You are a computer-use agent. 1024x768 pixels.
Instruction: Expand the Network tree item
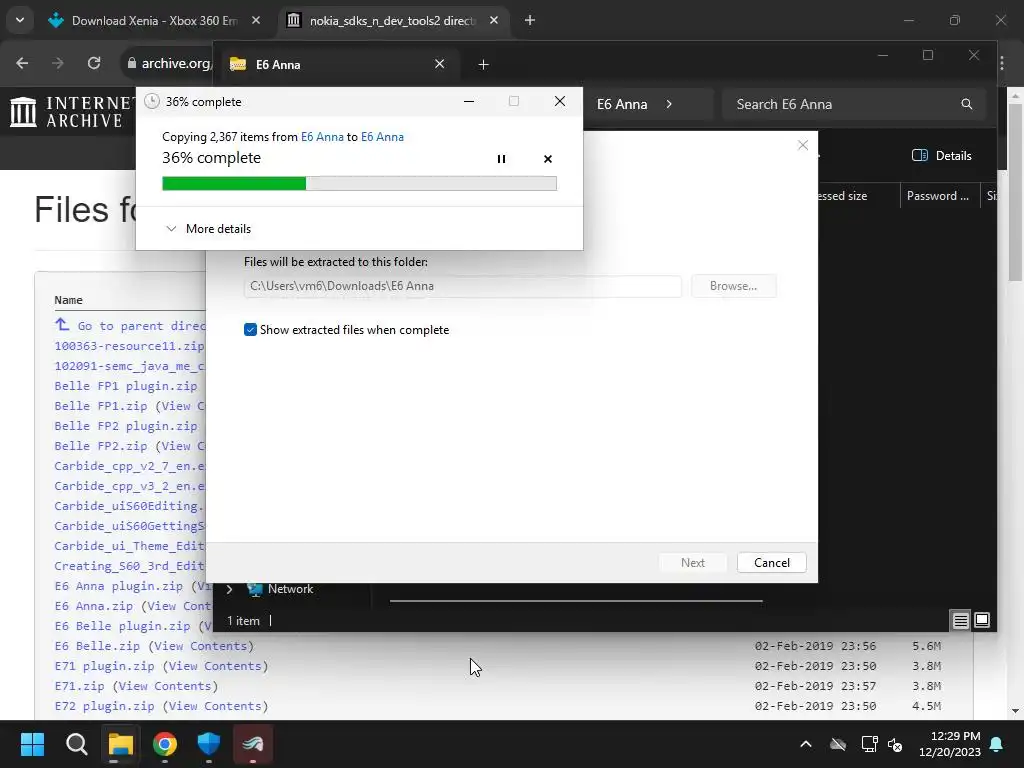[229, 589]
